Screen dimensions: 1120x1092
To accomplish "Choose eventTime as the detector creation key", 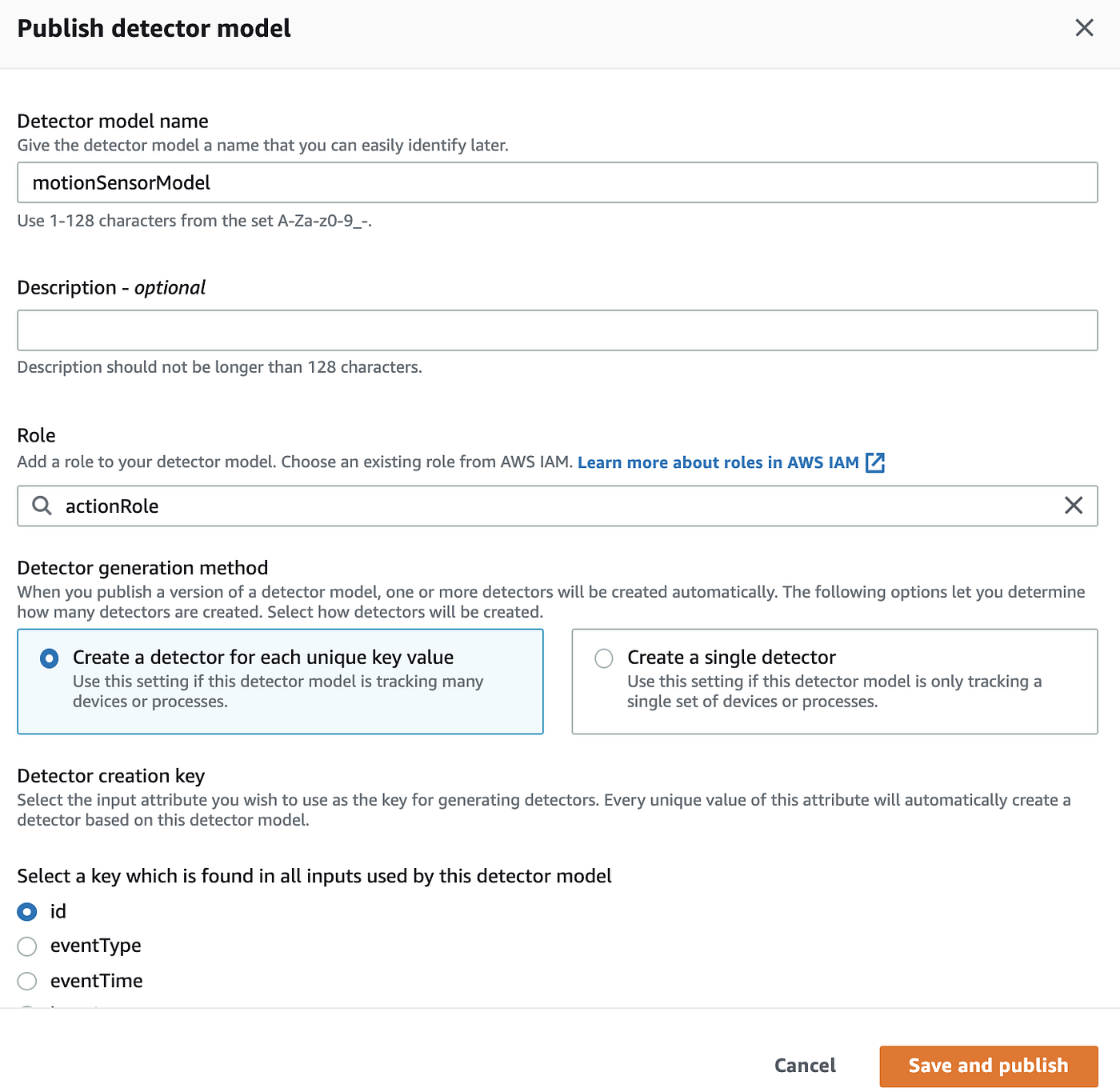I will point(26,981).
